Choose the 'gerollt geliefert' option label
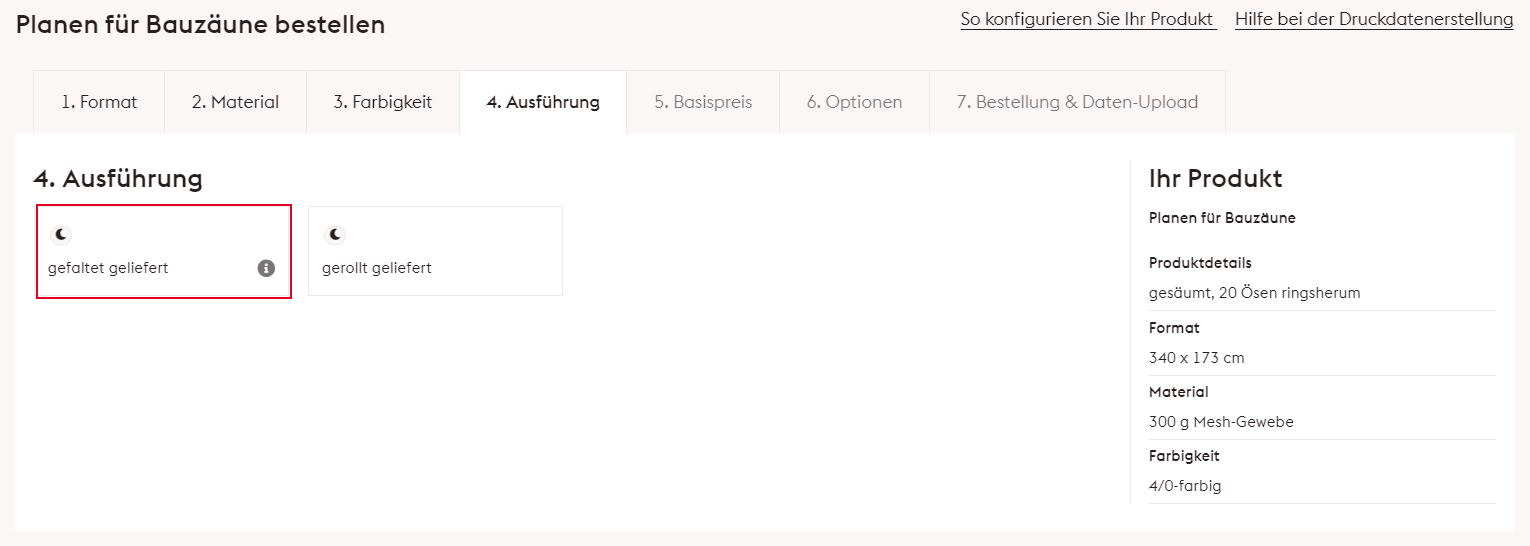The width and height of the screenshot is (1530, 546). coord(377,268)
